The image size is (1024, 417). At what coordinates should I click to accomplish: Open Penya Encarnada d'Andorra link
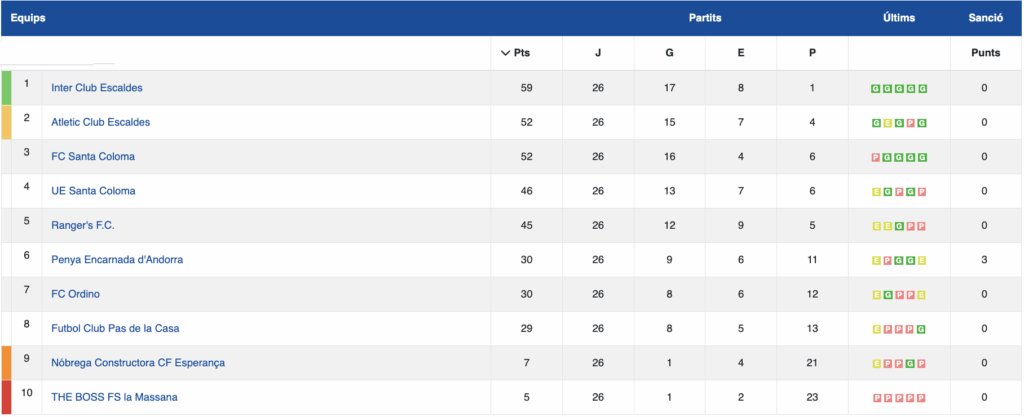tap(117, 260)
